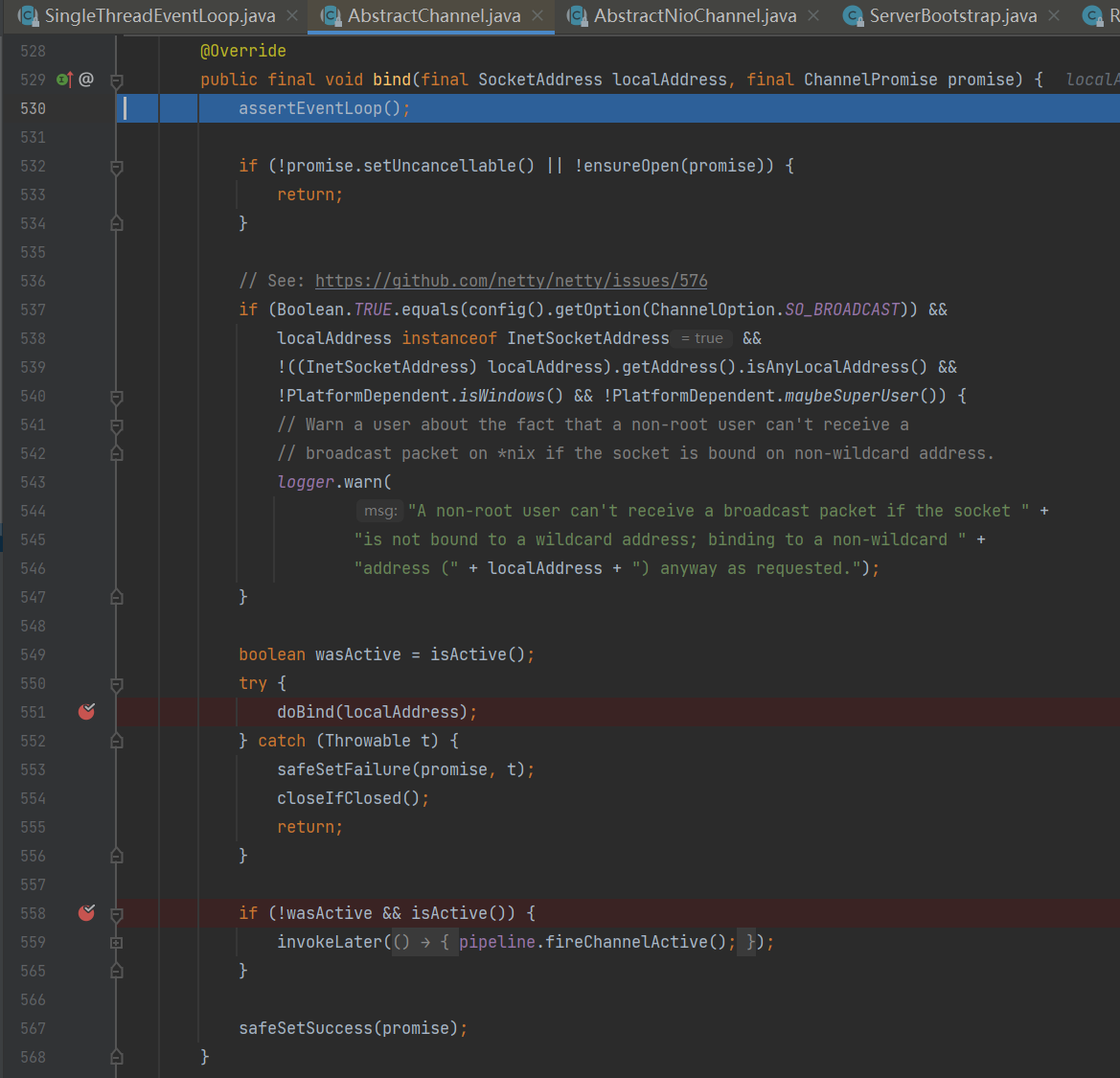Image resolution: width=1120 pixels, height=1078 pixels.
Task: Collapse the if block at line 532
Action: point(117,167)
